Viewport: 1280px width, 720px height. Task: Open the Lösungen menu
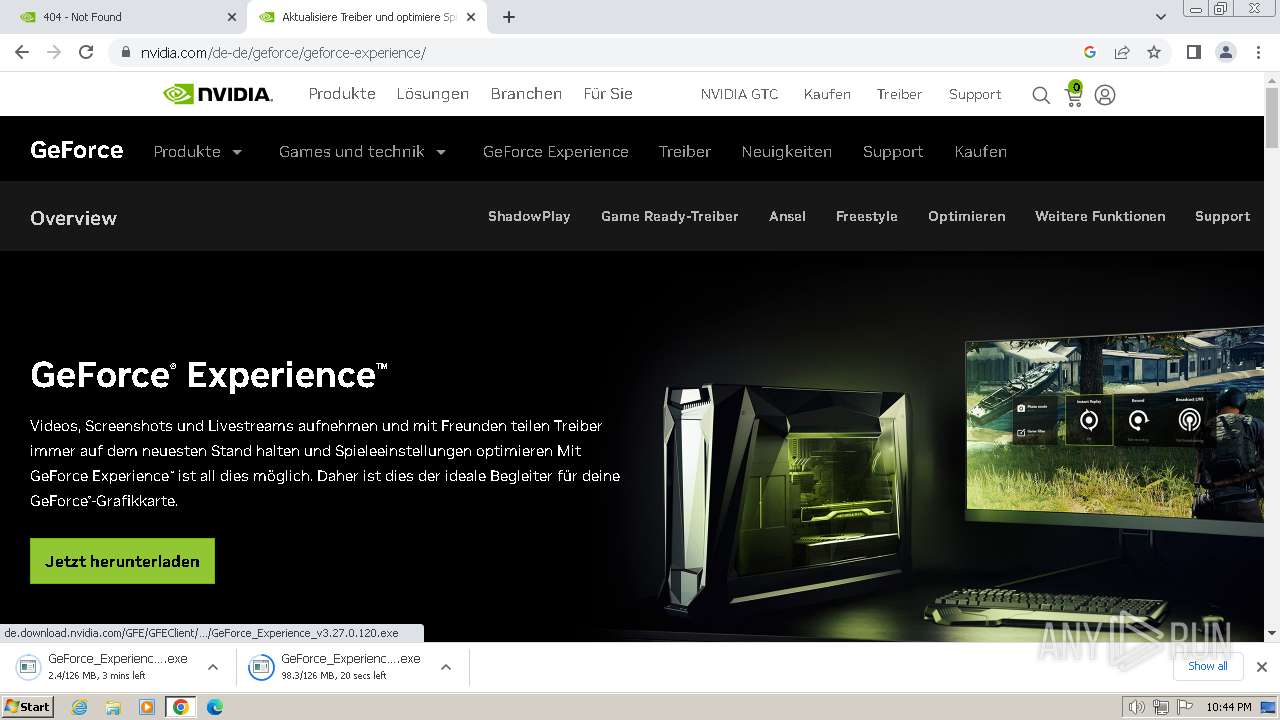coord(432,94)
